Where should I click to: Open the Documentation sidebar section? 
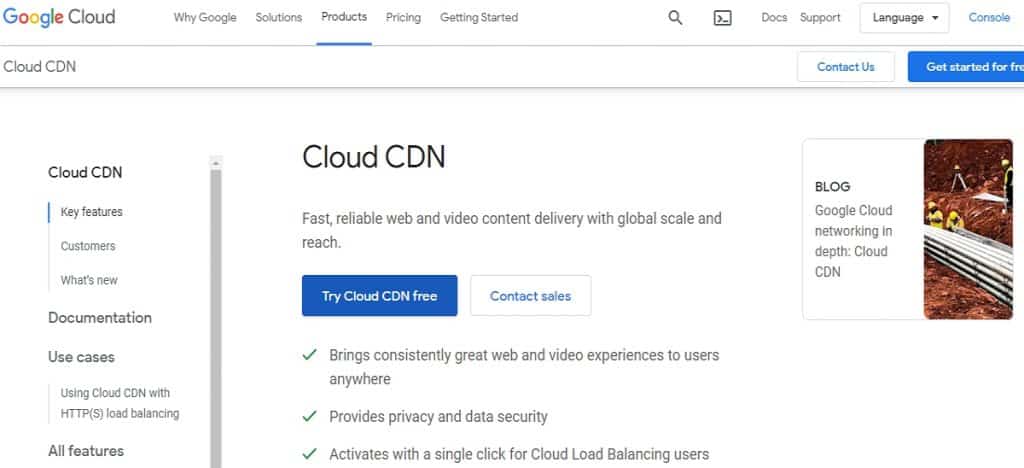pos(100,318)
